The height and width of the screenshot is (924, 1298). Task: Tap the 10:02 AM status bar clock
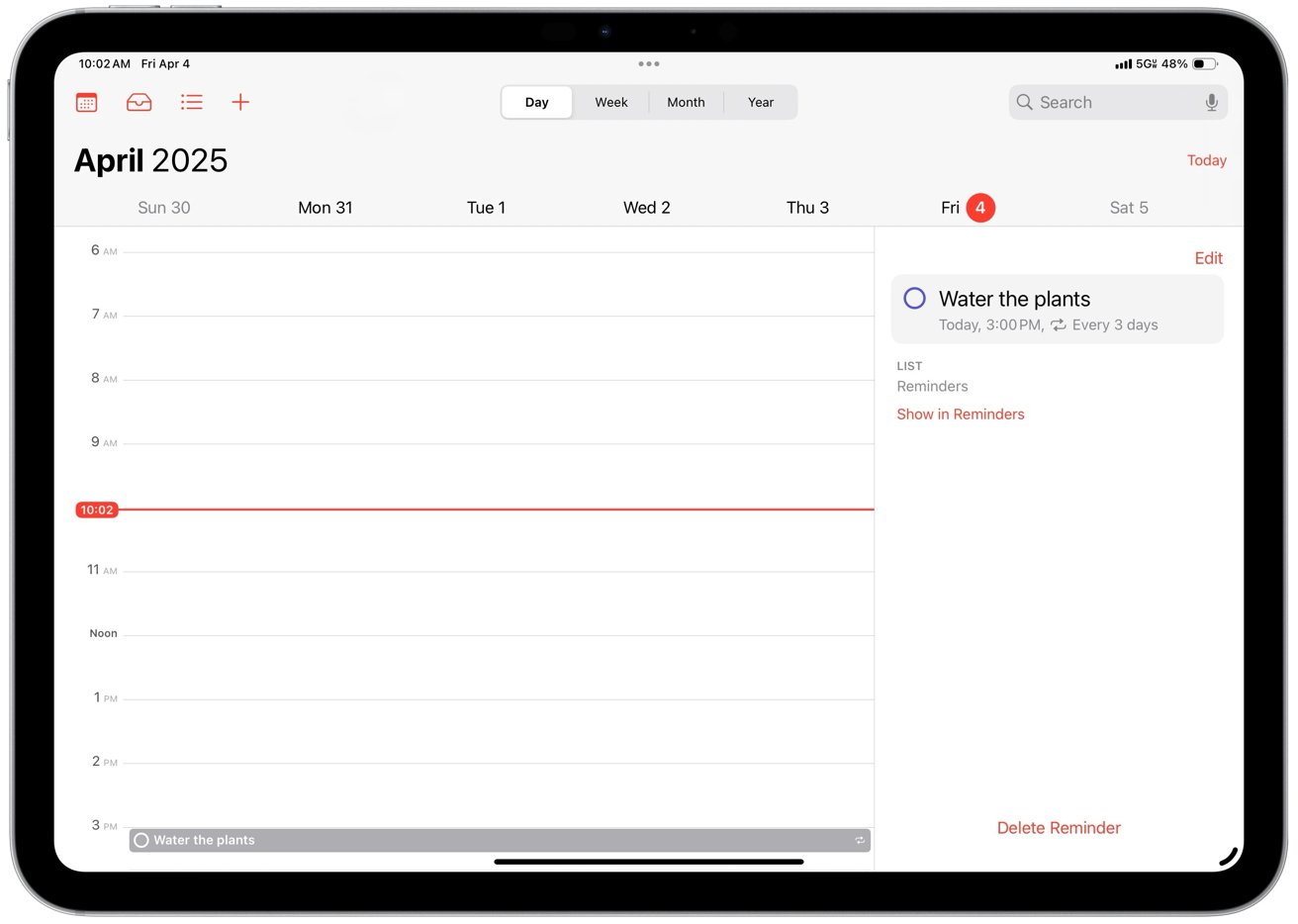tap(105, 63)
